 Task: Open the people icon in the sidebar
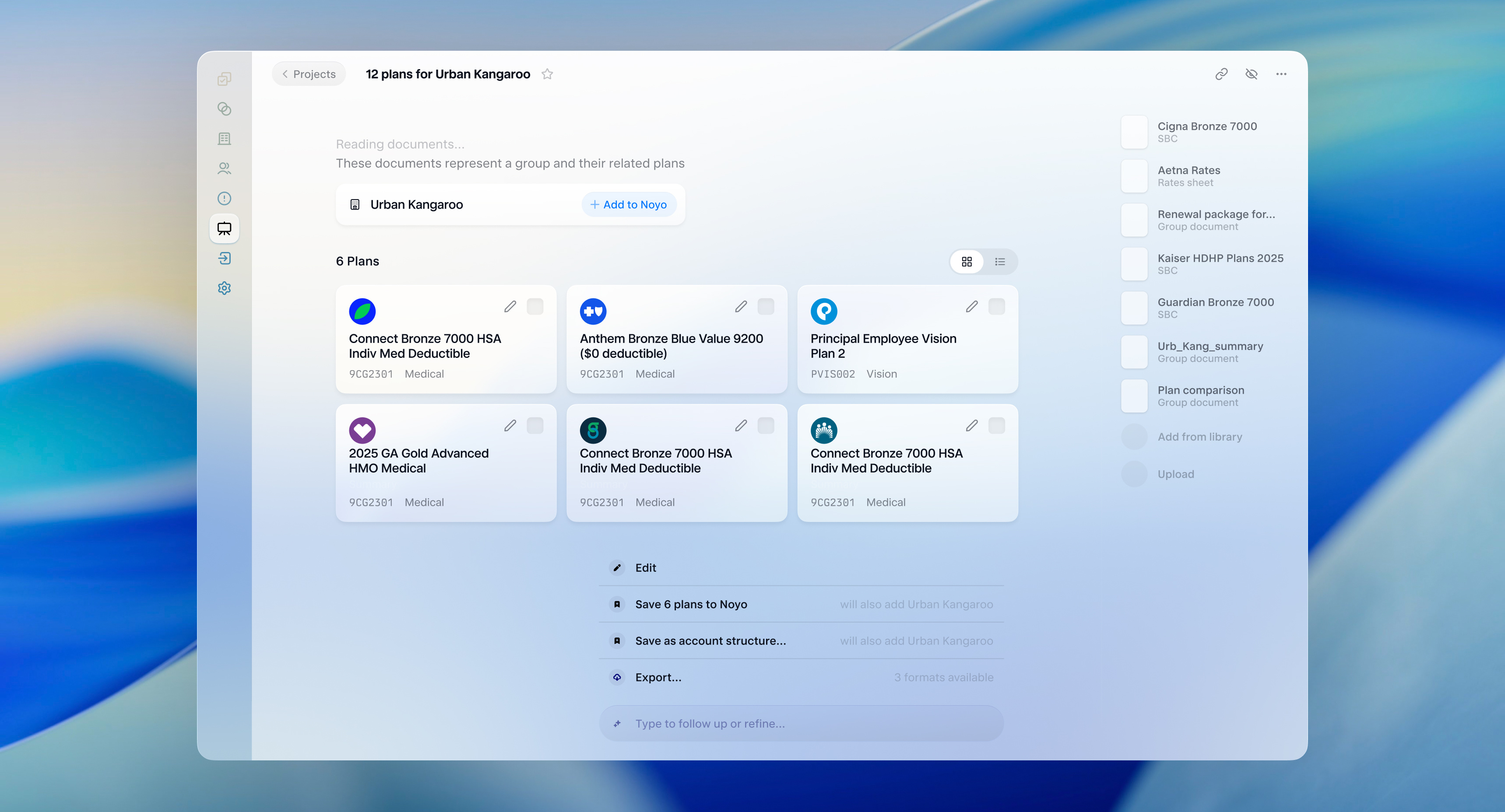tap(224, 169)
